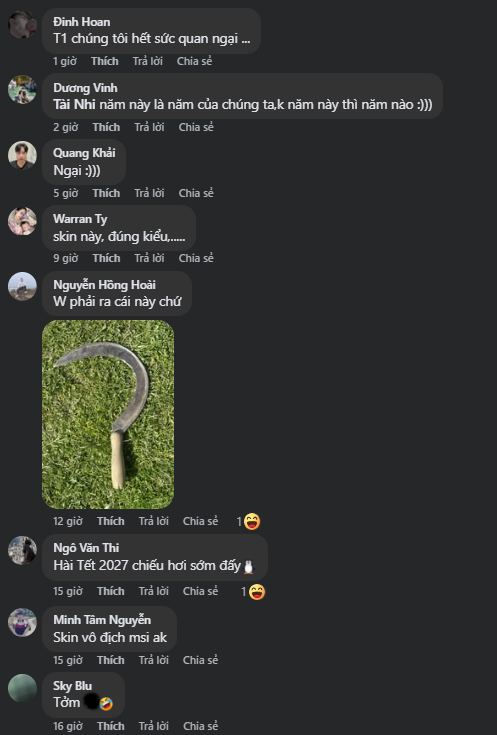Image resolution: width=497 pixels, height=735 pixels.
Task: Share Quang Khải's comment with Chia sẻ
Action: coord(196,193)
